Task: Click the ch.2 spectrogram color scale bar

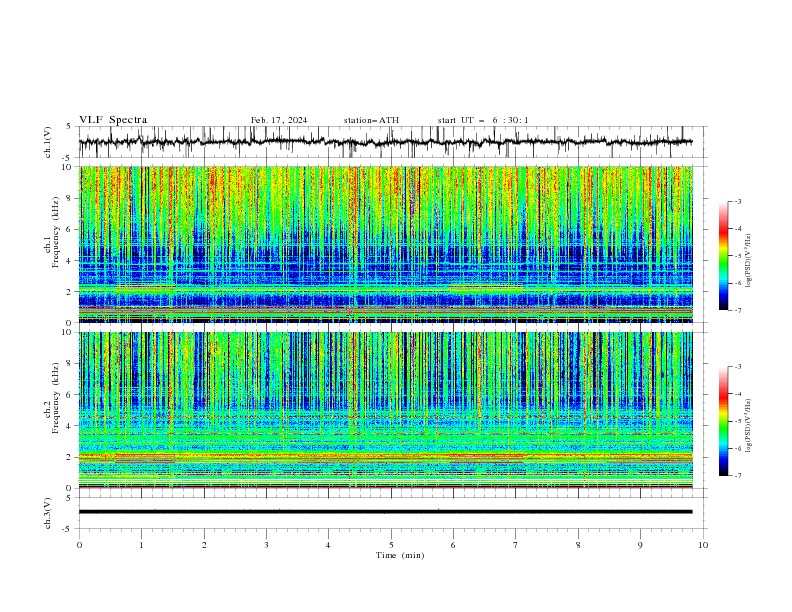Action: (x=723, y=421)
